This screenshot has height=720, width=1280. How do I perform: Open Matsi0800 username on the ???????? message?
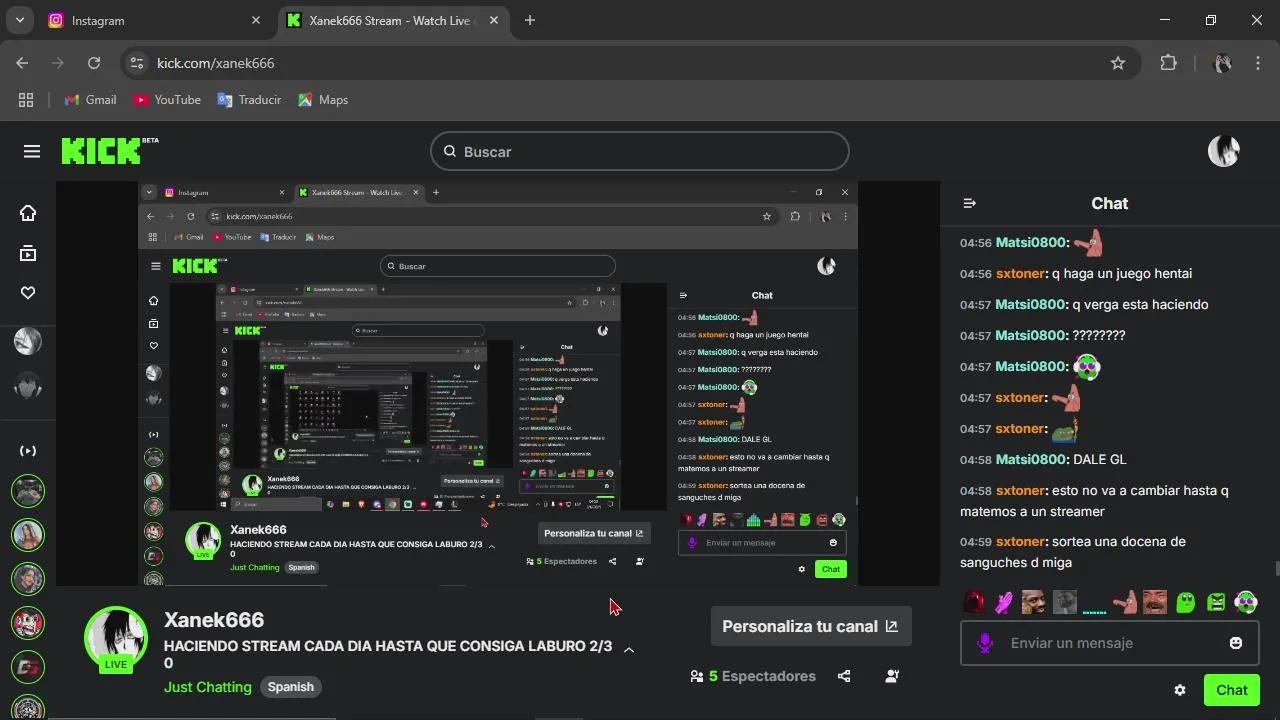[x=1030, y=336]
